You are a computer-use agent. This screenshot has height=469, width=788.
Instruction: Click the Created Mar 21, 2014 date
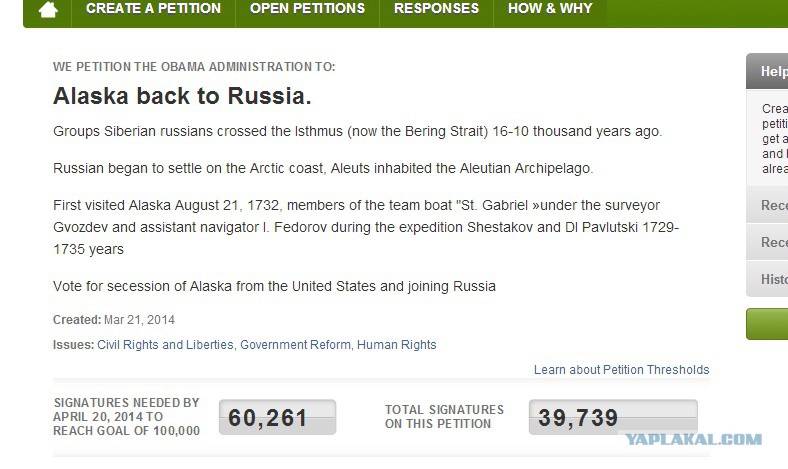tap(114, 320)
